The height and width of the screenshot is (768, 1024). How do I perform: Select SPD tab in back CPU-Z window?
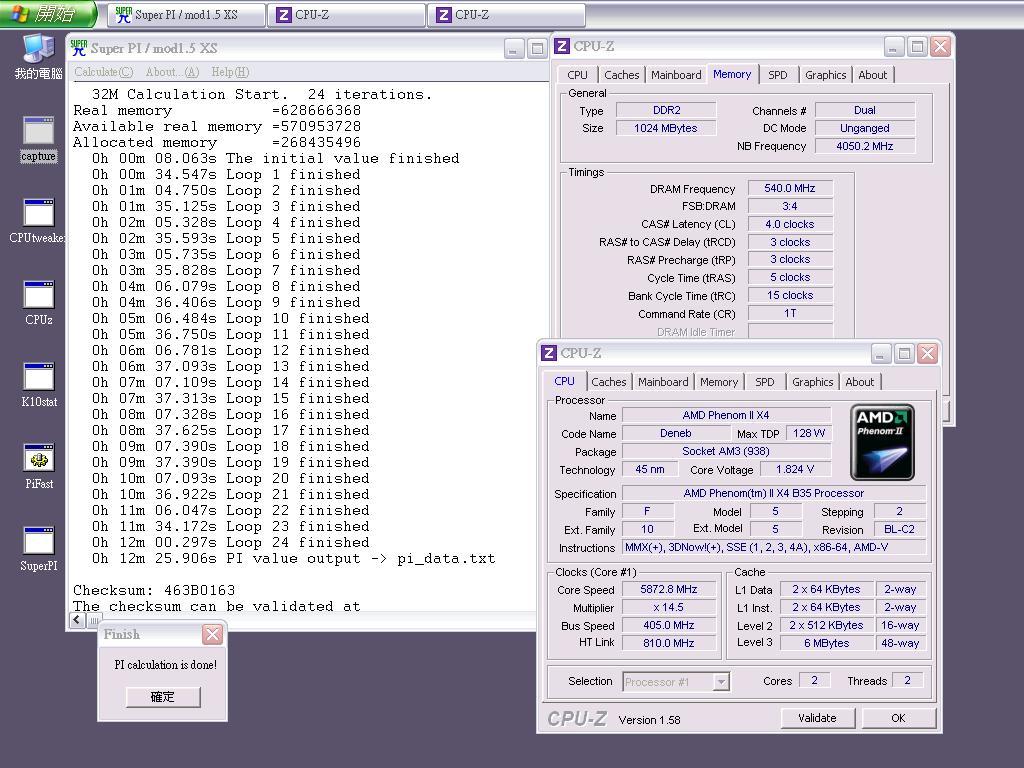777,75
